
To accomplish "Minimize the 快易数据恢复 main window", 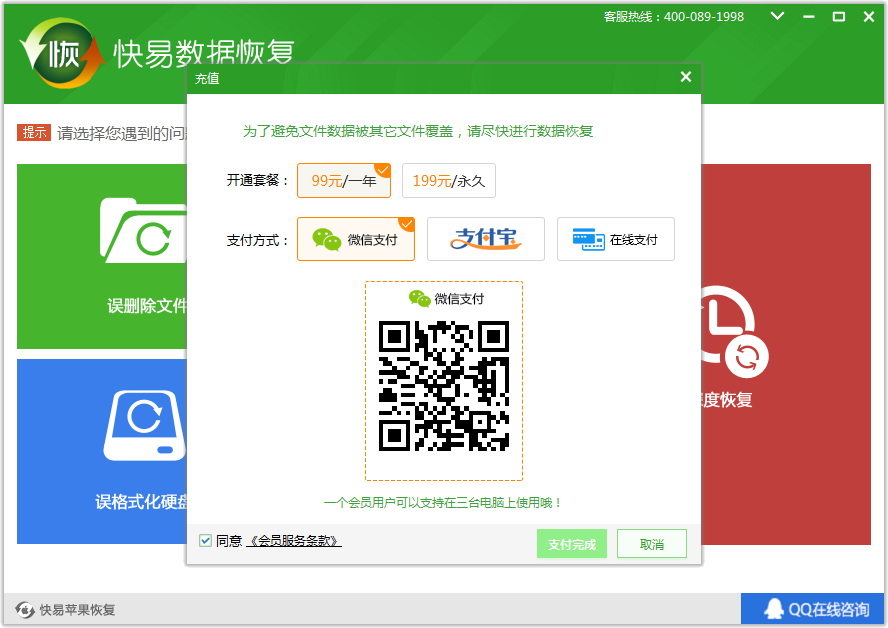I will pyautogui.click(x=808, y=17).
